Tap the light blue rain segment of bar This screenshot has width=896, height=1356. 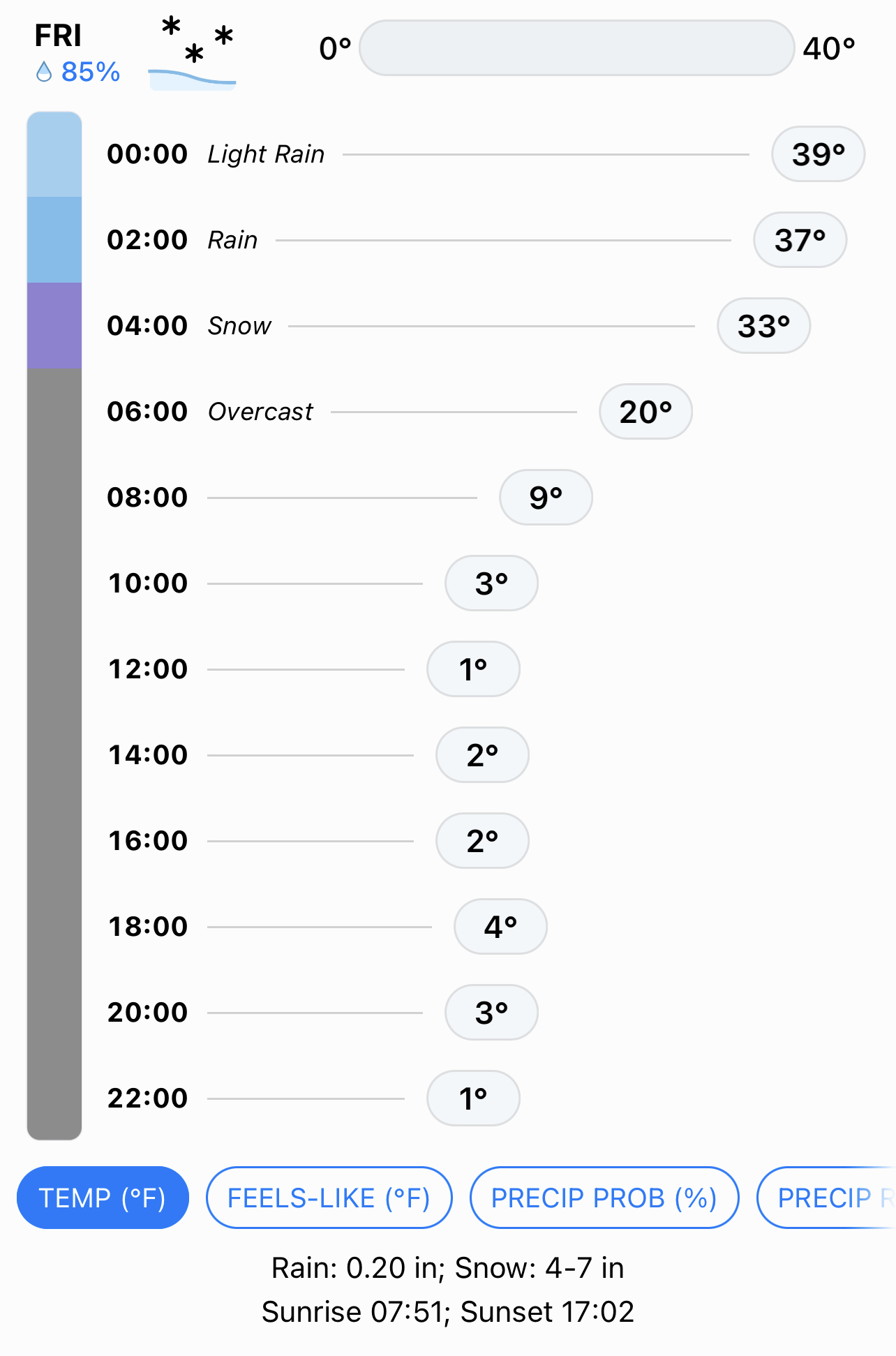[x=54, y=154]
